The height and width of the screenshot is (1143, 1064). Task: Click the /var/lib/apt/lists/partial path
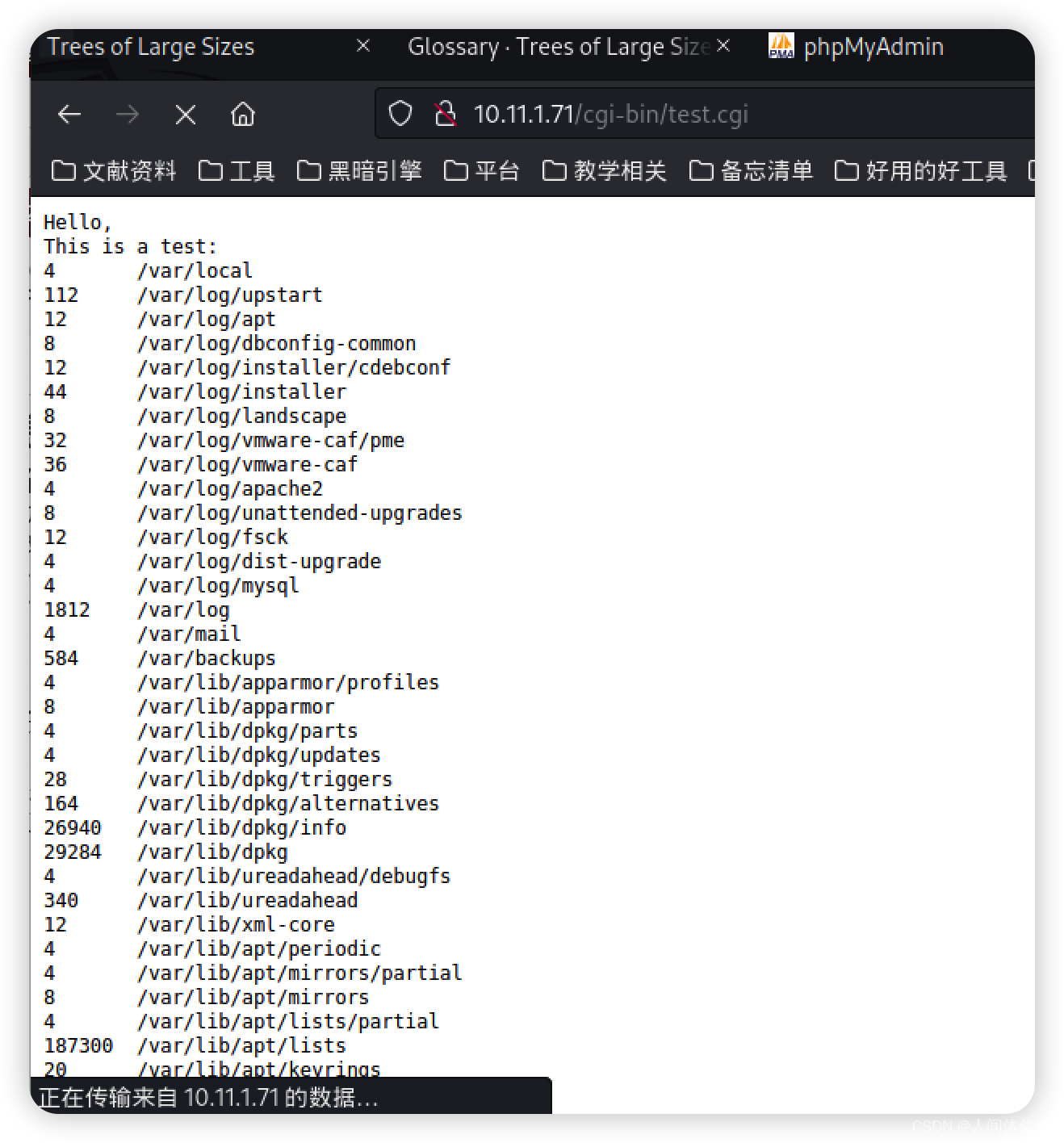288,1021
